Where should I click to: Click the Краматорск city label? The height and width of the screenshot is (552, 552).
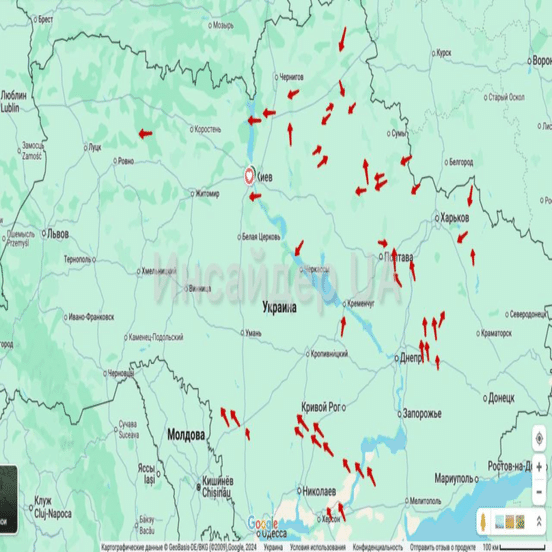496,333
